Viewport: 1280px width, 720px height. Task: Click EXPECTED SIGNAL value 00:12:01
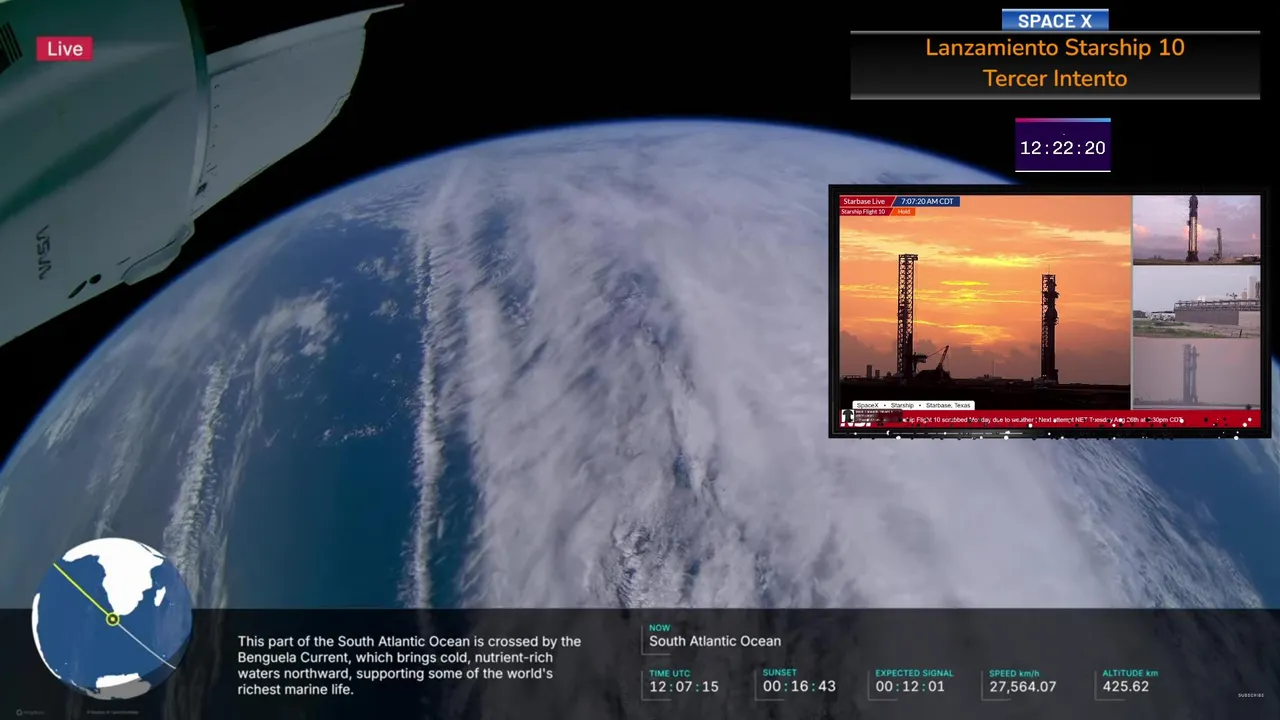(x=910, y=687)
